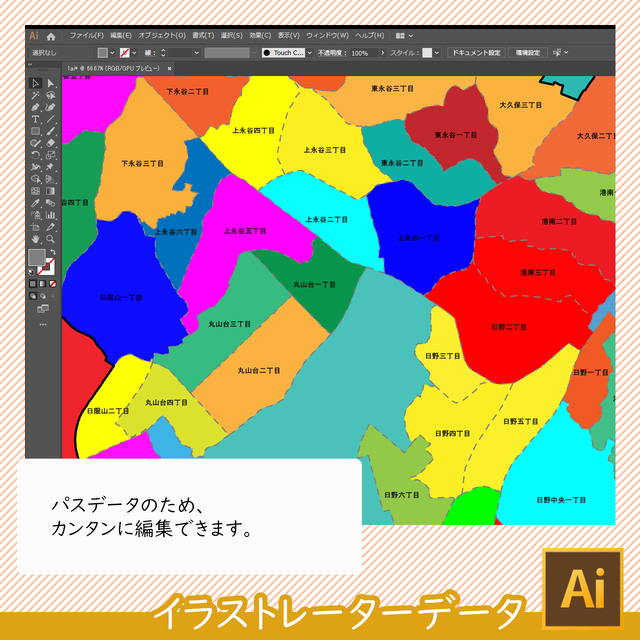Set paint mode to None

pos(53,284)
